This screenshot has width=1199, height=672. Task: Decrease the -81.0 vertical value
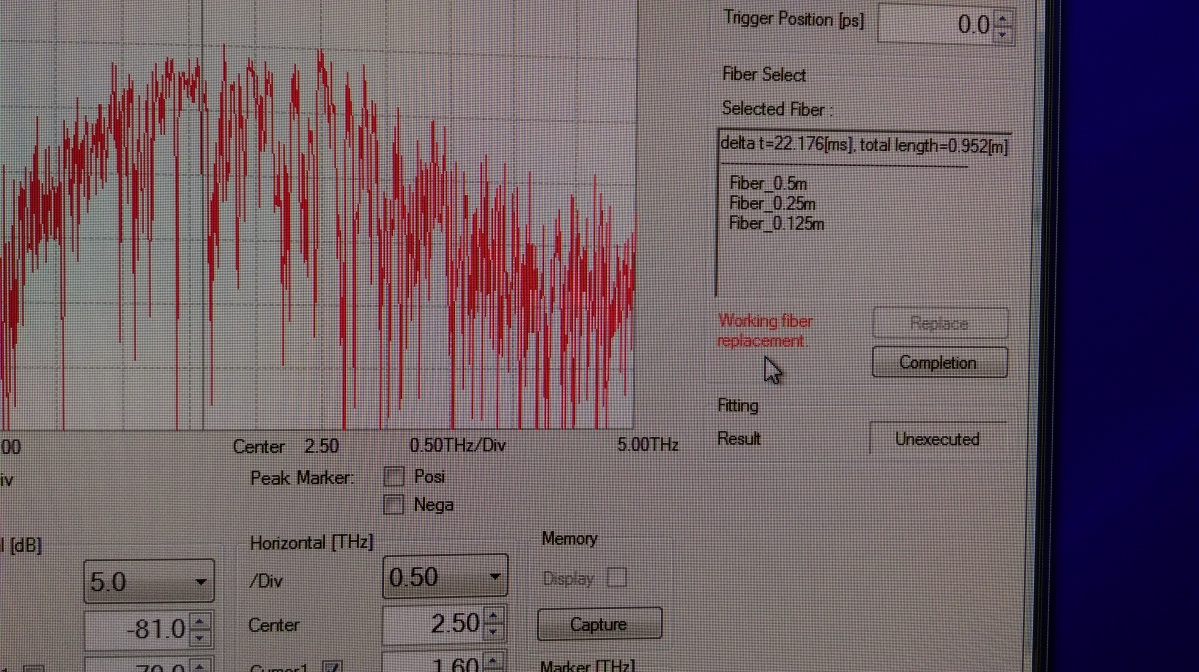pyautogui.click(x=200, y=637)
